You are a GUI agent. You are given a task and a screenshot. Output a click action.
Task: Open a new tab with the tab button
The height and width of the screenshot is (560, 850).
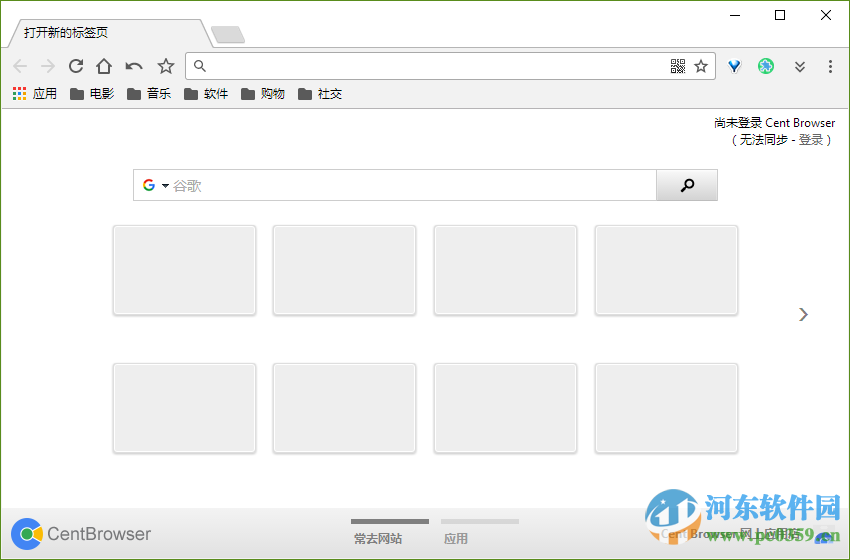coord(228,35)
